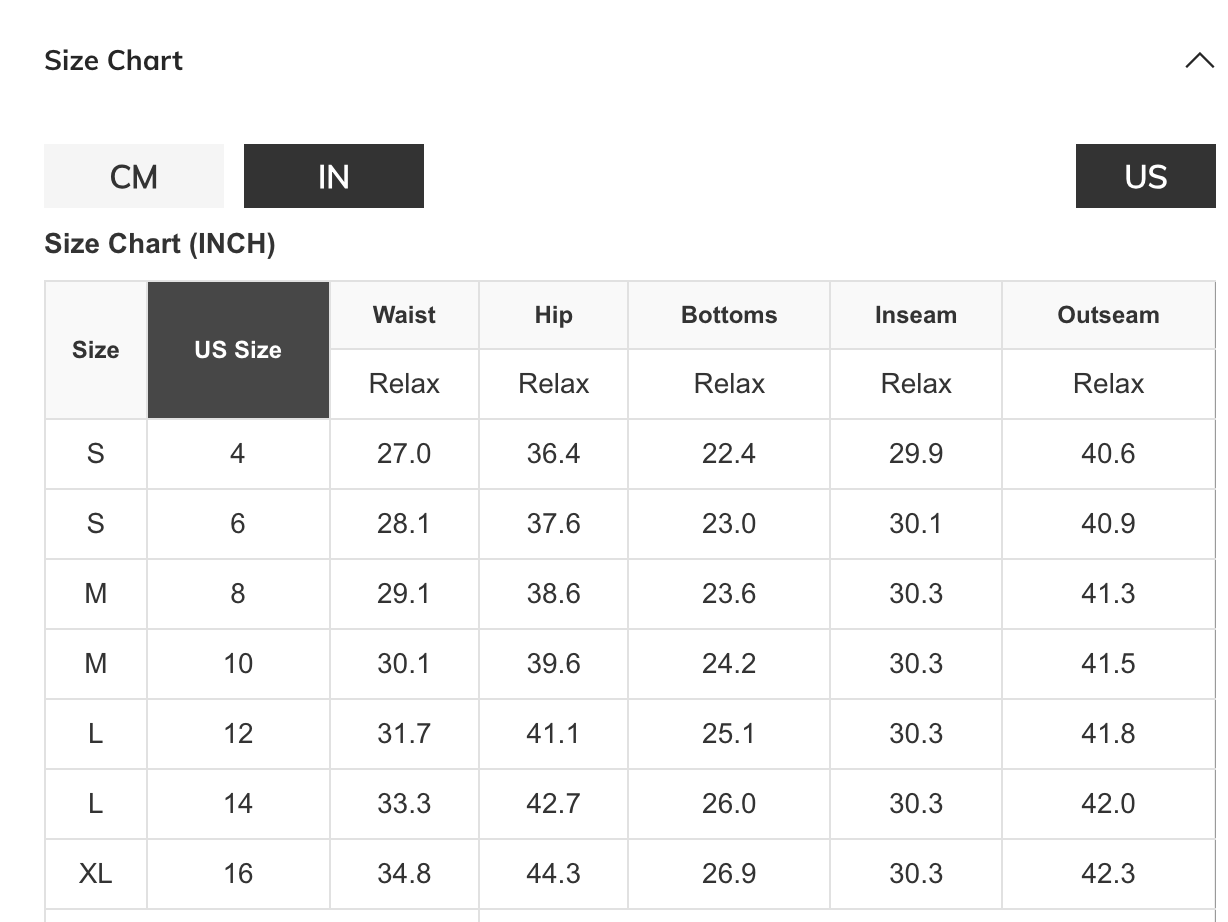This screenshot has height=922, width=1228.
Task: Click waist value 31.7
Action: coord(404,734)
